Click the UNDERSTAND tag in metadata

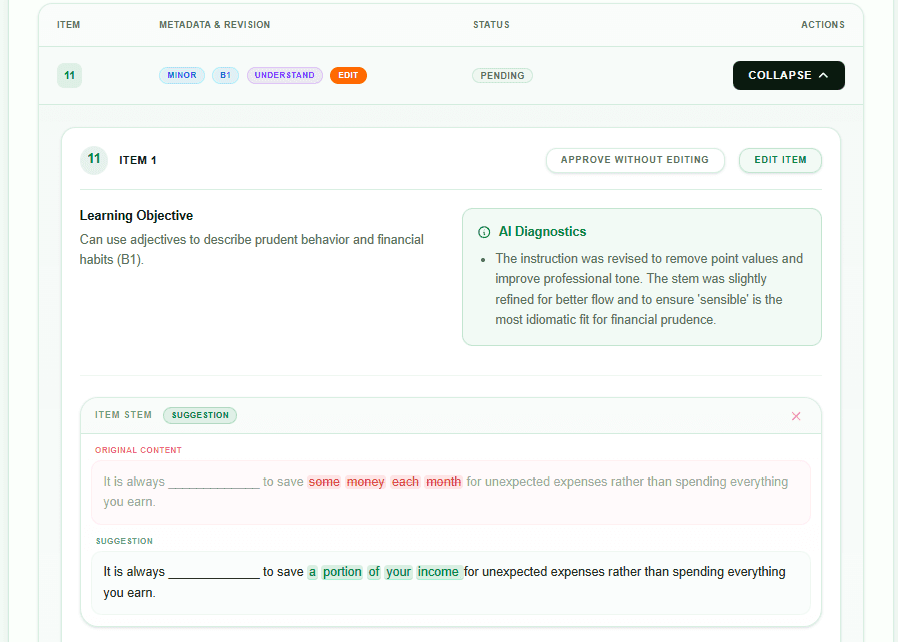[285, 75]
